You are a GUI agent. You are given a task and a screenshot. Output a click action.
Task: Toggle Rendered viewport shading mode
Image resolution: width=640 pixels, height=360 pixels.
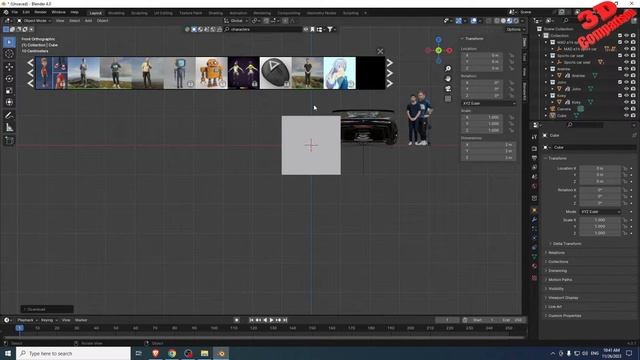point(516,20)
